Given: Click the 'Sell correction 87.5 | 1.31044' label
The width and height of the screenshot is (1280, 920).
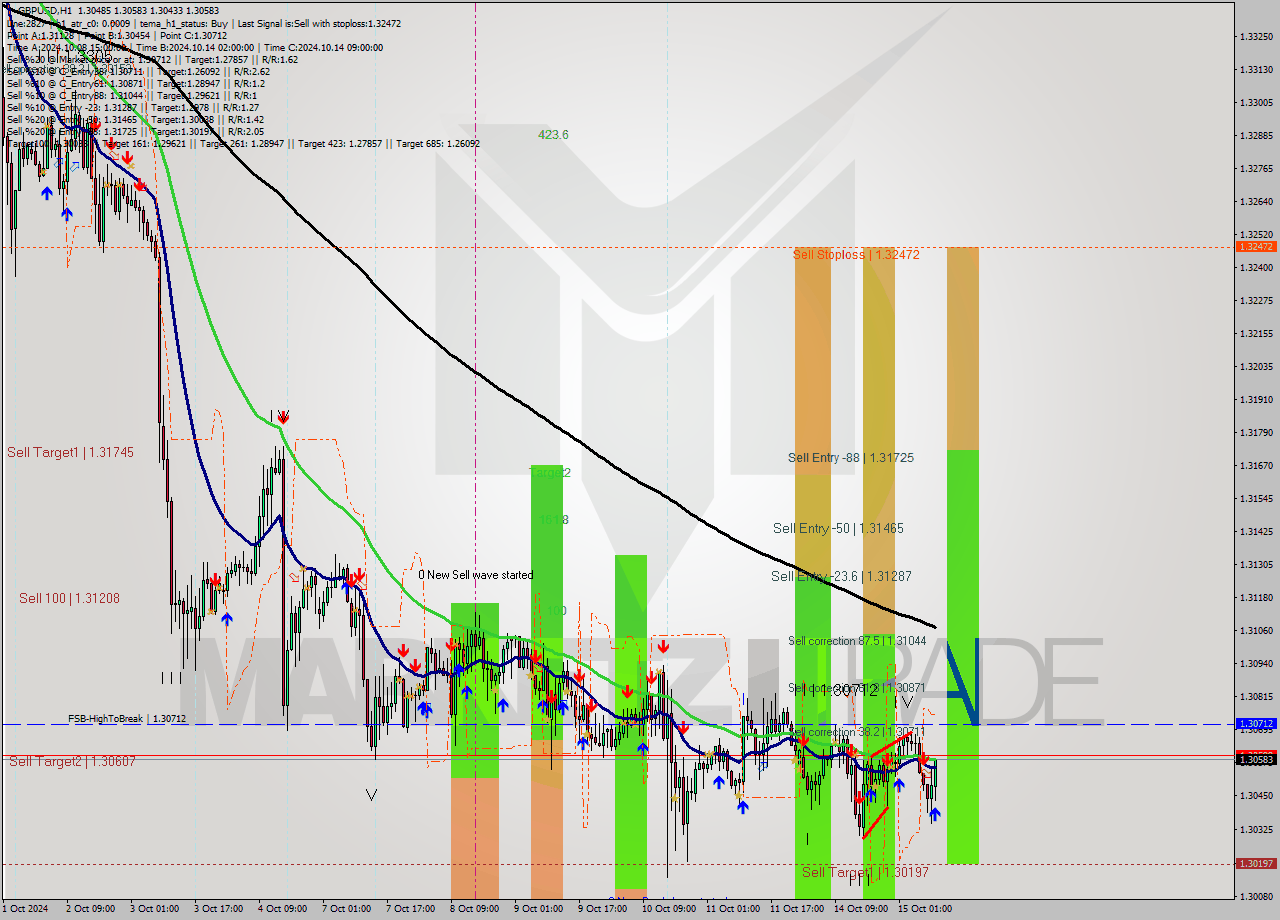Looking at the screenshot, I should (x=857, y=641).
